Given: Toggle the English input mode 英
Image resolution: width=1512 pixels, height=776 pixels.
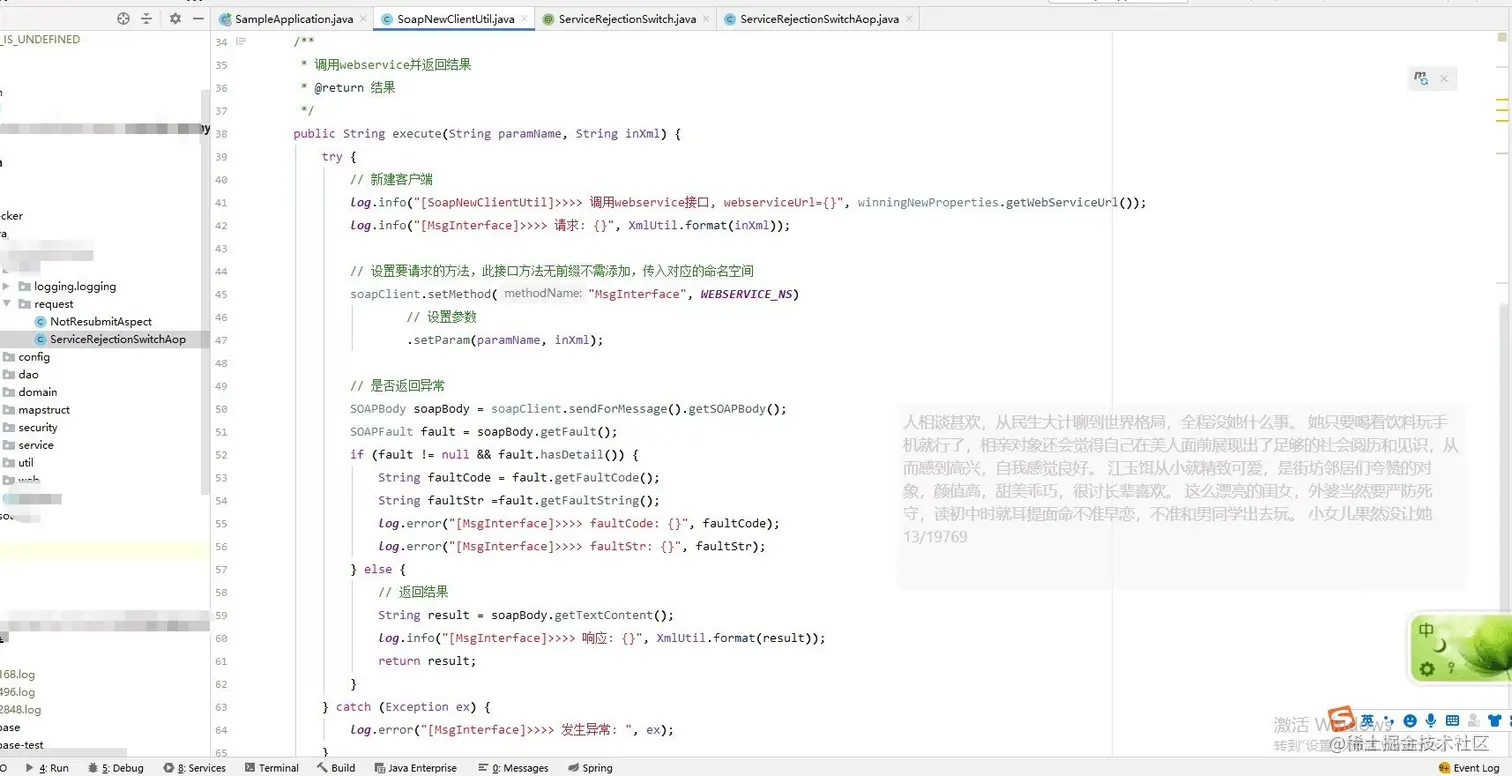Looking at the screenshot, I should (1367, 720).
